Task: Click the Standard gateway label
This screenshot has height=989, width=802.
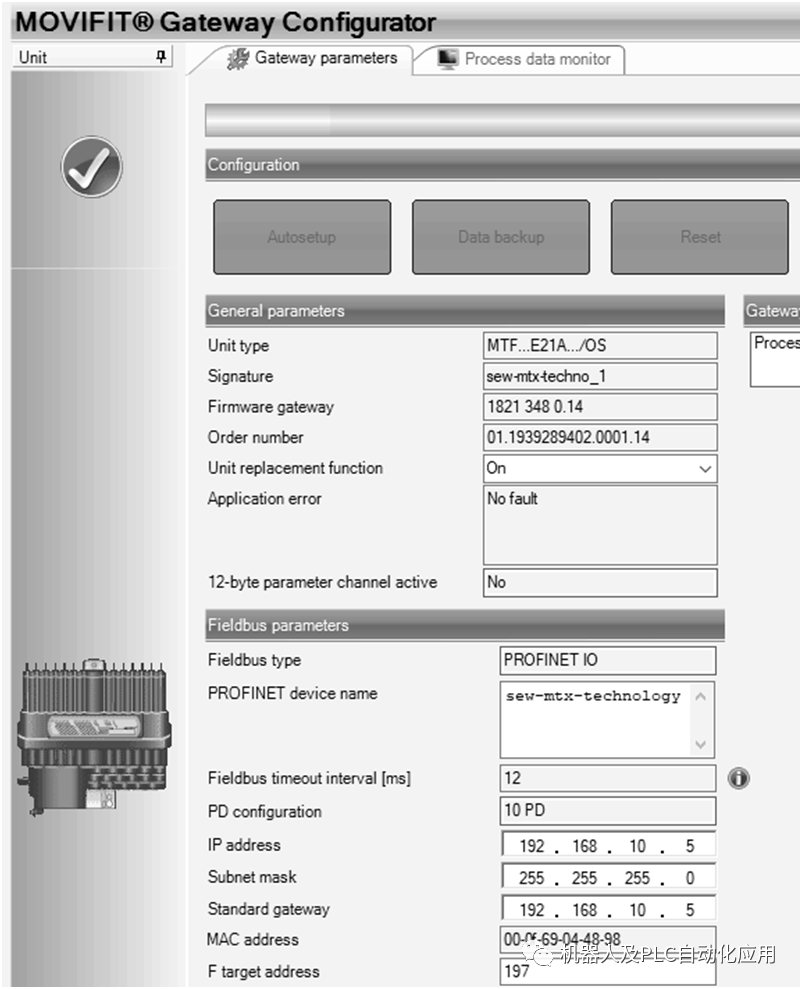Action: click(x=269, y=909)
